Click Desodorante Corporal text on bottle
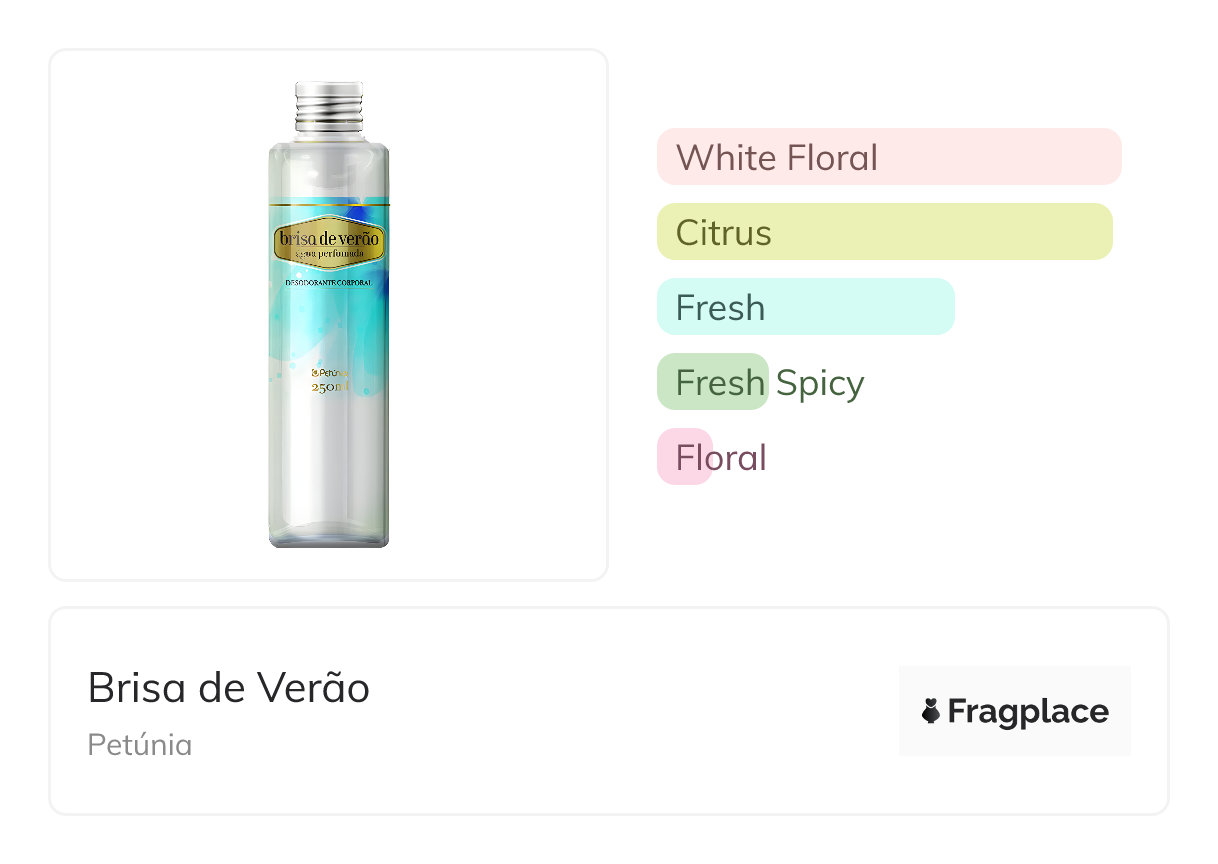Screen dimensions: 1218x864 click(329, 284)
